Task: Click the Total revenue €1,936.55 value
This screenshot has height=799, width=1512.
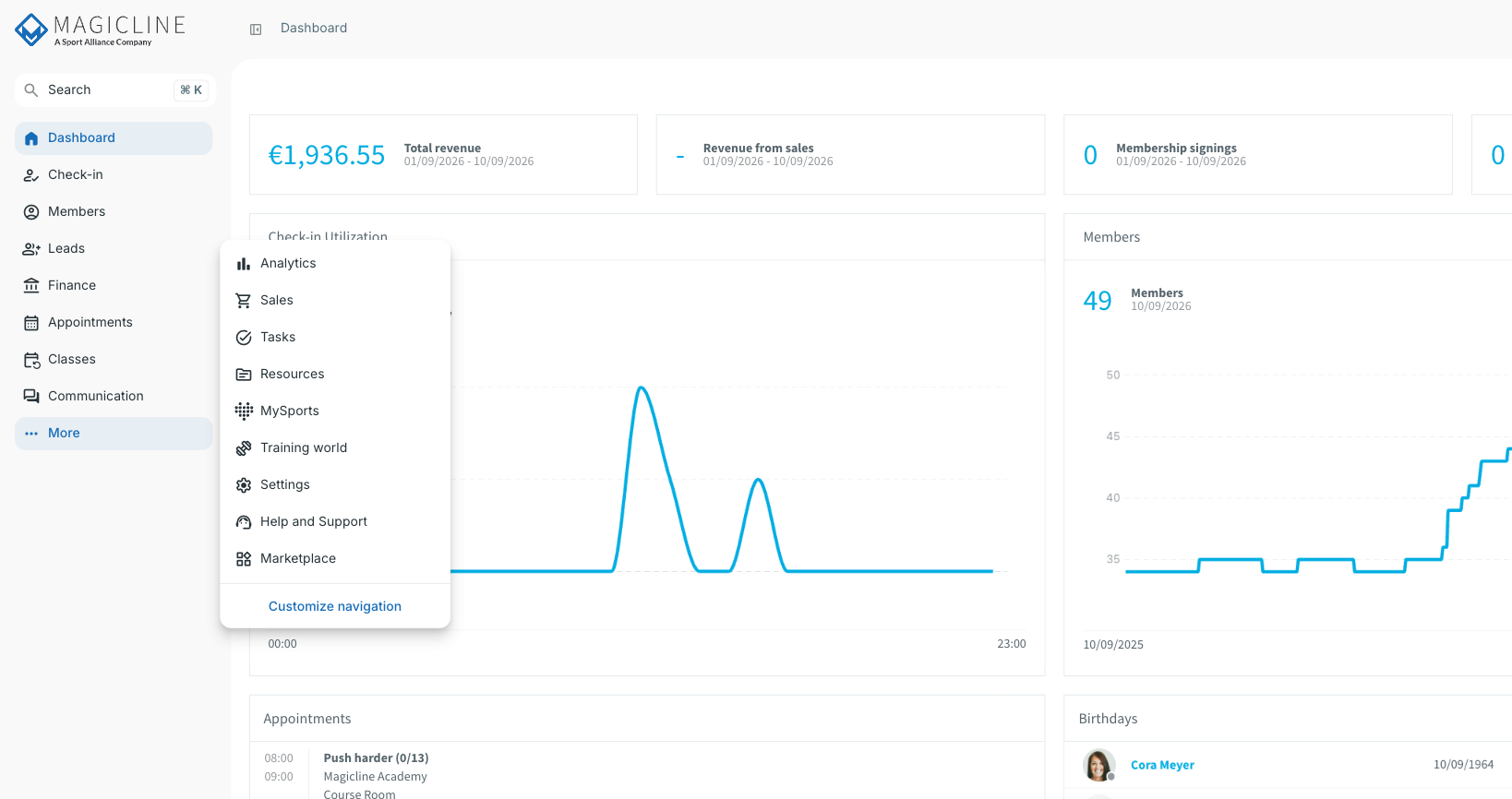Action: pos(327,155)
